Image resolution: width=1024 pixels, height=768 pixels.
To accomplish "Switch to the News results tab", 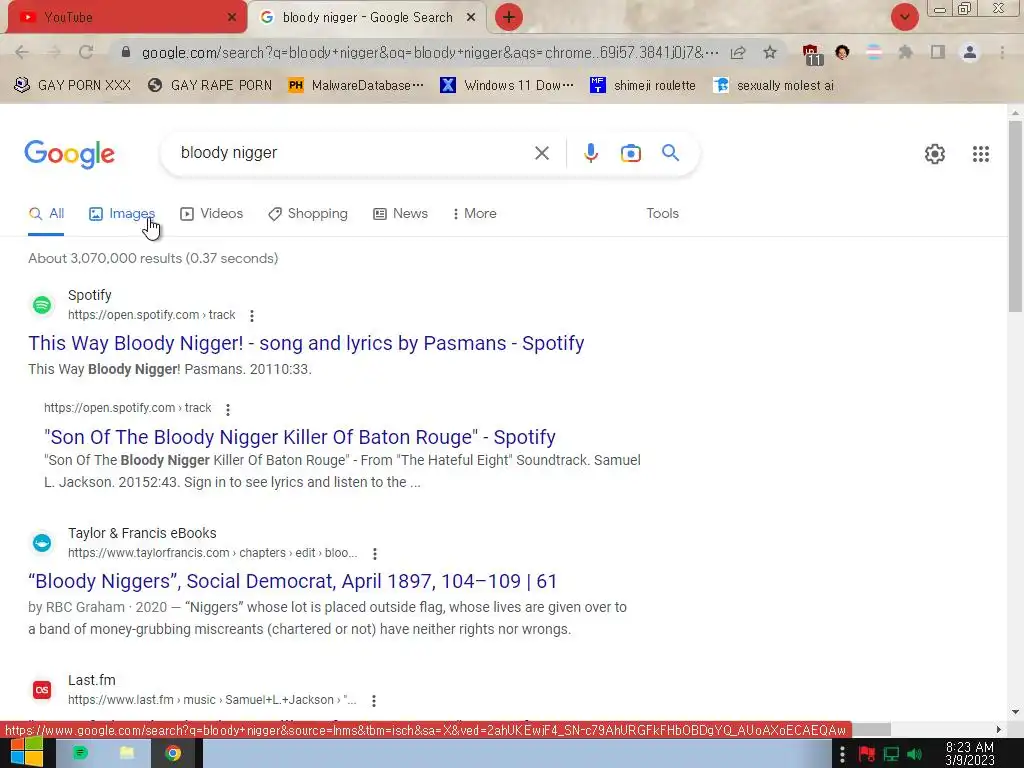I will click(400, 214).
